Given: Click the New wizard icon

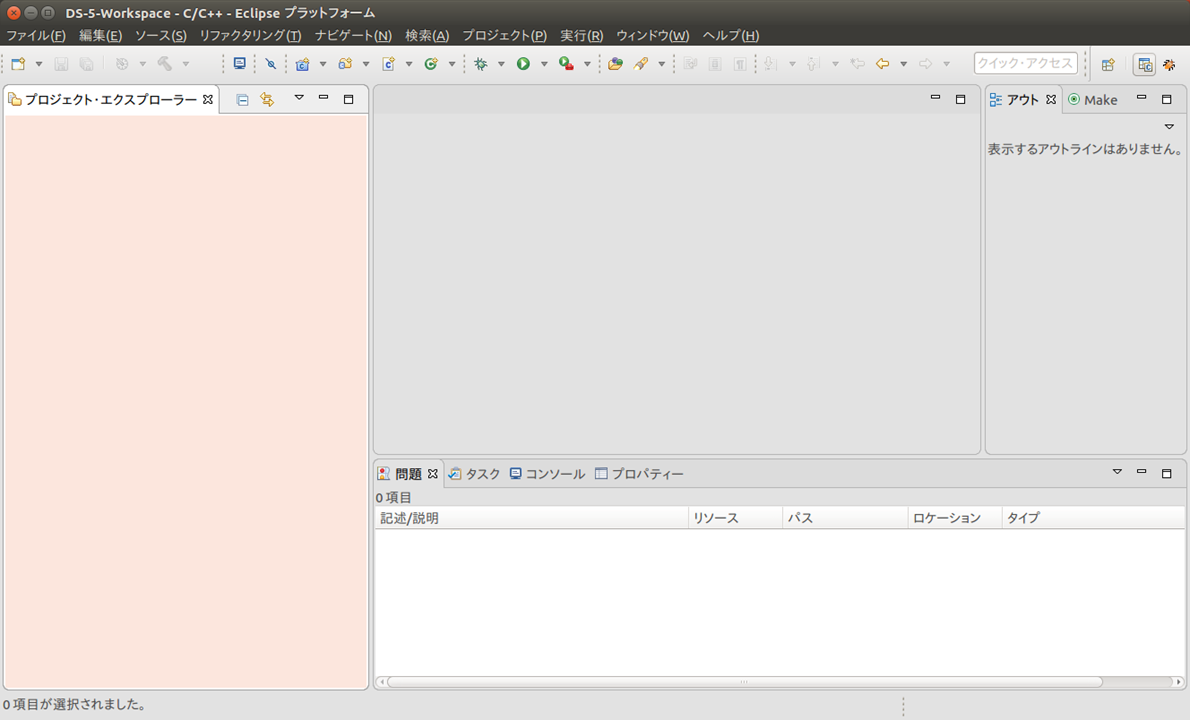Looking at the screenshot, I should click(x=18, y=64).
